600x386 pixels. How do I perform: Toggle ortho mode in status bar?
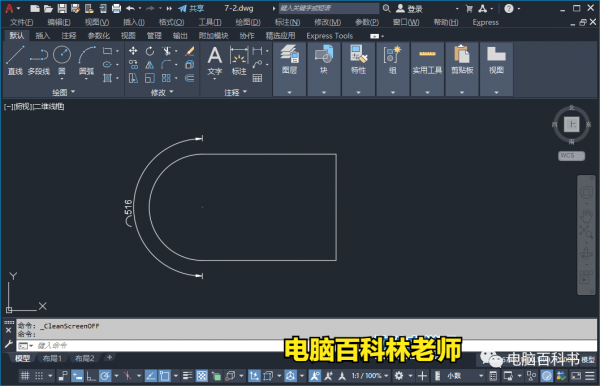(91, 376)
